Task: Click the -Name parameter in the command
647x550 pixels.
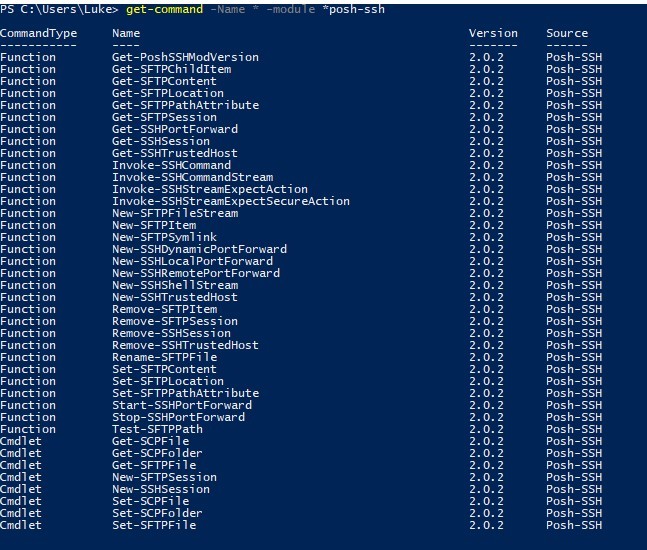Action: coord(227,9)
